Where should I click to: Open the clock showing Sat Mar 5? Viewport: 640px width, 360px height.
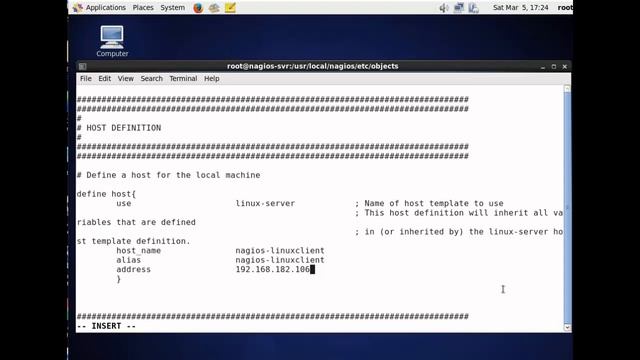pyautogui.click(x=520, y=7)
